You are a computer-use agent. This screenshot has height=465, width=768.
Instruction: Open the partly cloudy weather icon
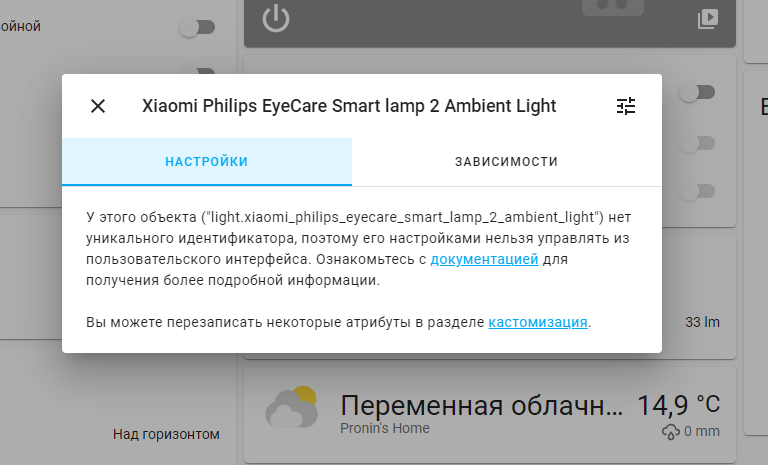[292, 408]
